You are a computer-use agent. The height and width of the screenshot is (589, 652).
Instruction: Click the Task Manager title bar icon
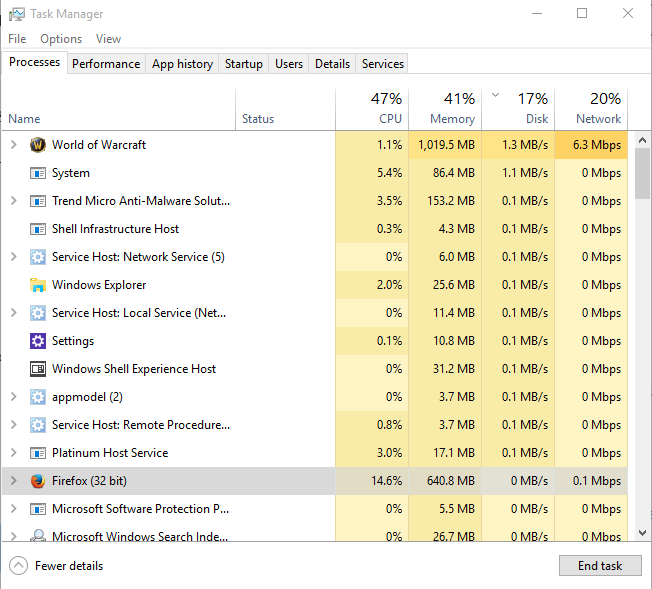click(x=17, y=14)
